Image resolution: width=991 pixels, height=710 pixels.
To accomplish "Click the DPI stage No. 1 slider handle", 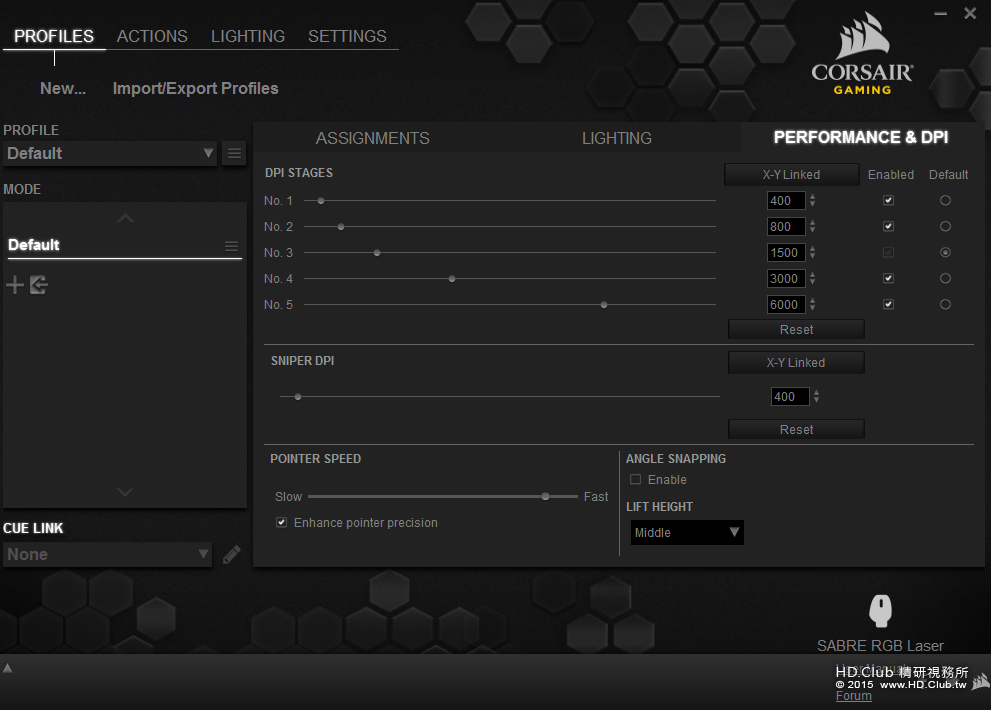I will 321,200.
